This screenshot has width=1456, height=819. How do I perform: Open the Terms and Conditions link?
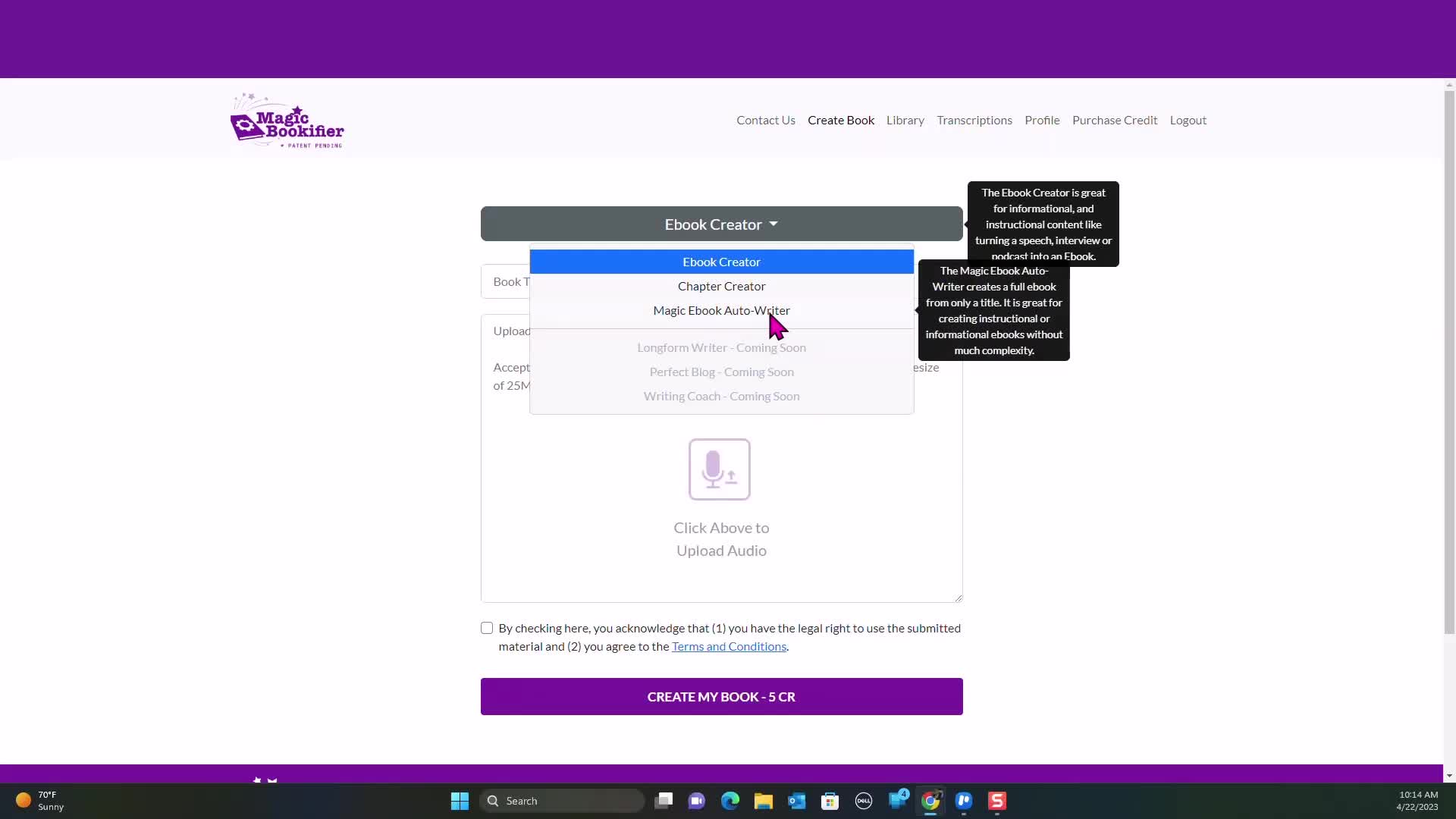729,646
